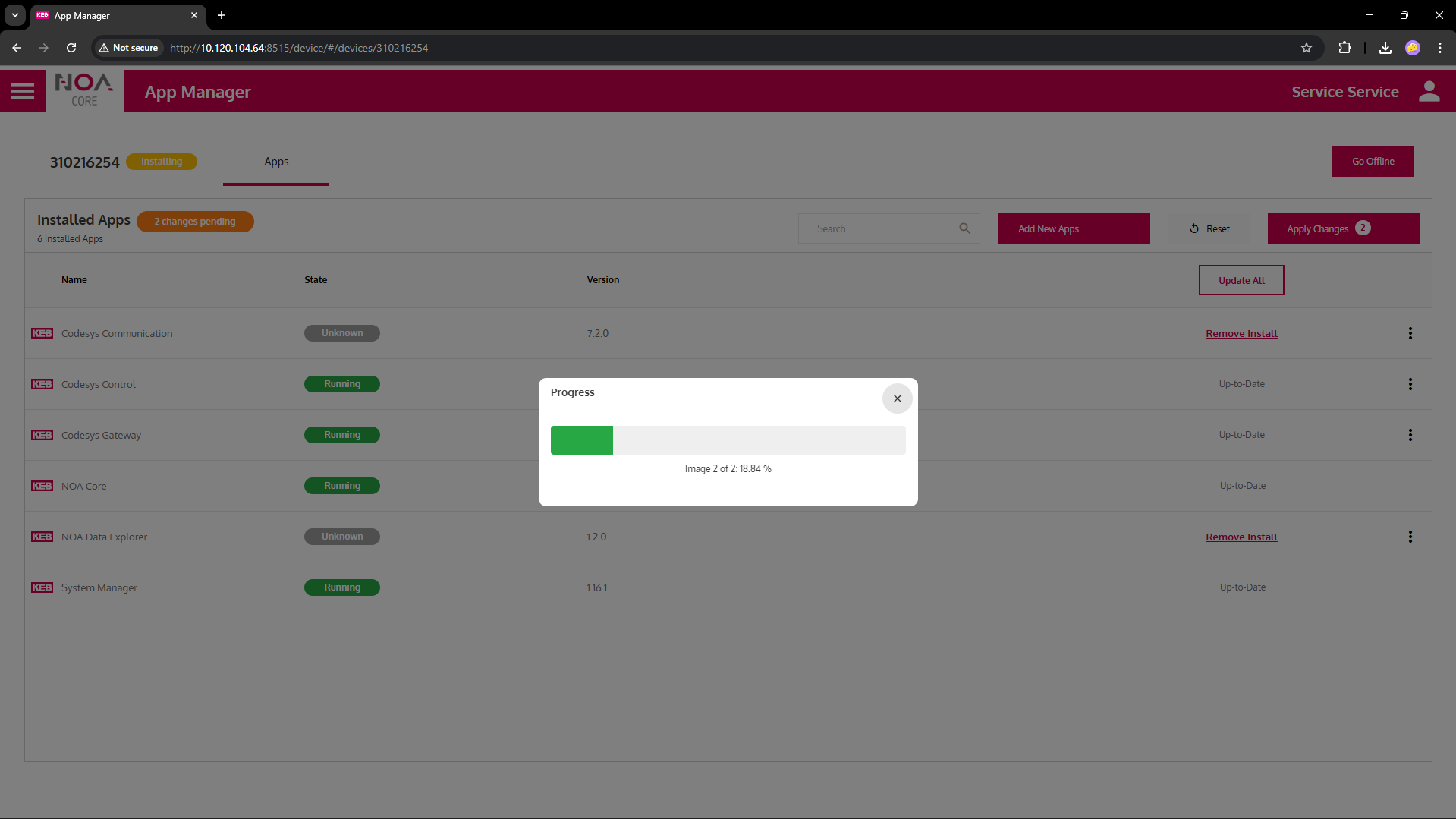The width and height of the screenshot is (1456, 819).
Task: Open browser extensions icon
Action: 1344,48
